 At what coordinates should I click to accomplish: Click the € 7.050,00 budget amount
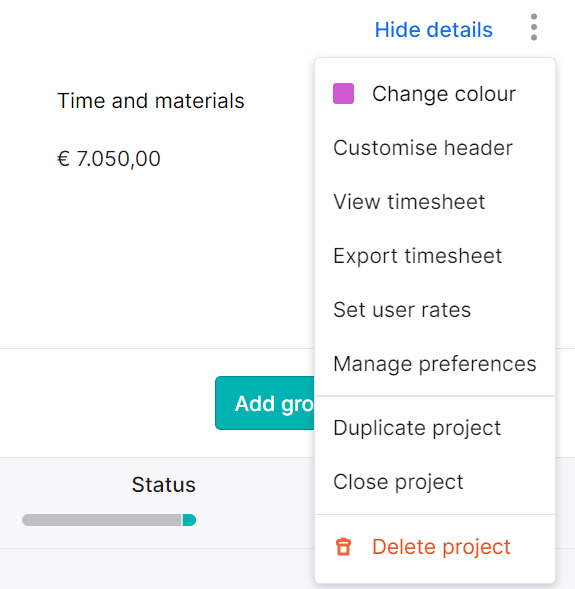(x=109, y=159)
